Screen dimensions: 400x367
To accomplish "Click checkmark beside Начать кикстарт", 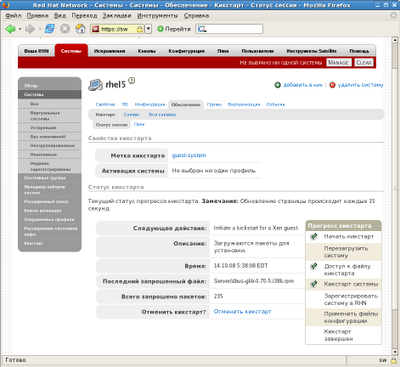I will [x=314, y=236].
